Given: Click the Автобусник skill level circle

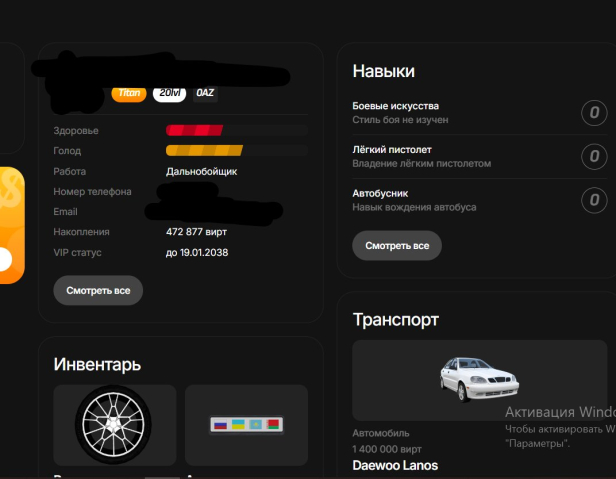Looking at the screenshot, I should (594, 199).
